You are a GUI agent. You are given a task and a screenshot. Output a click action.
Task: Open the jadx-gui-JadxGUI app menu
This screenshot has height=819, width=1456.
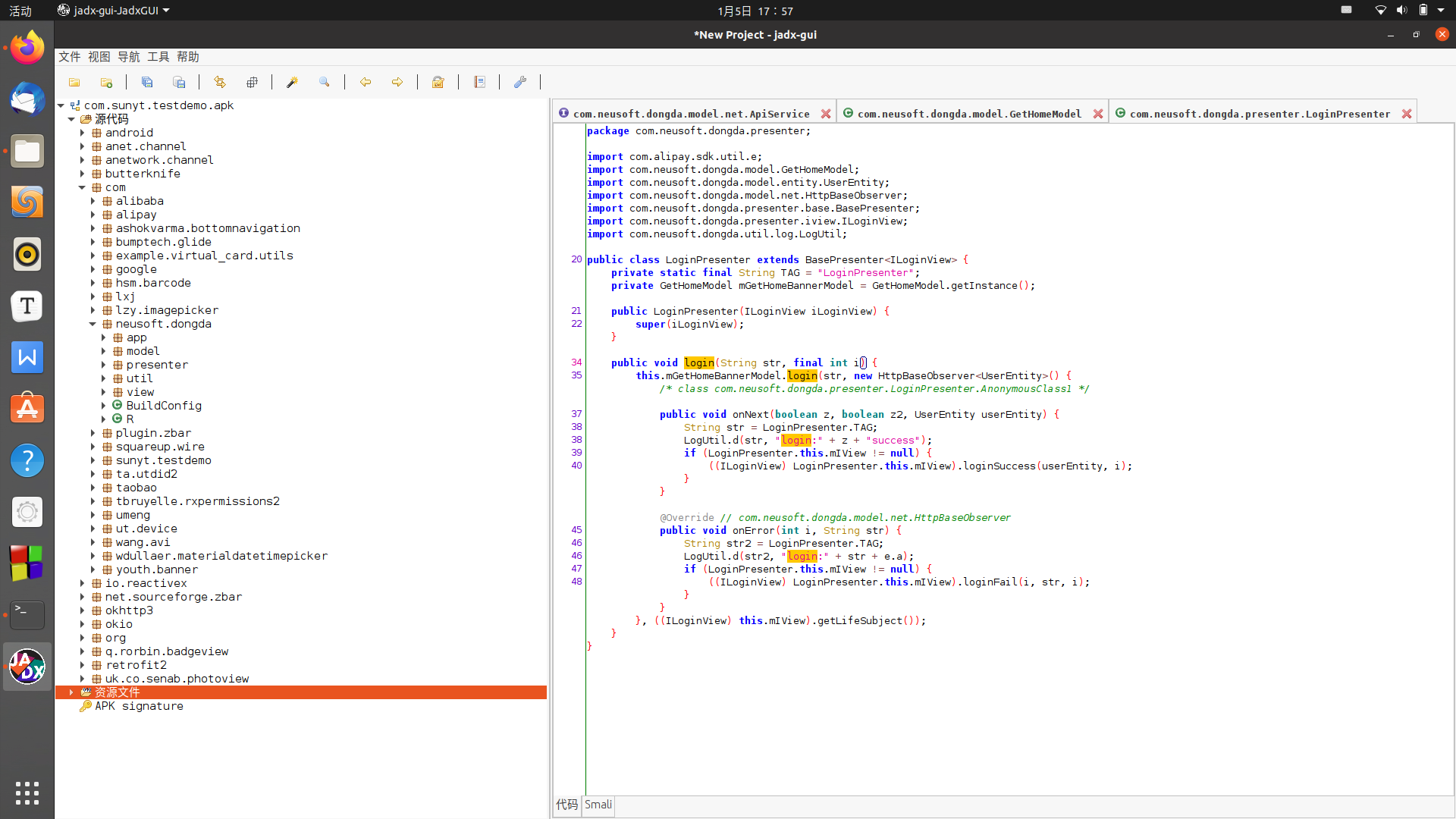[x=114, y=11]
